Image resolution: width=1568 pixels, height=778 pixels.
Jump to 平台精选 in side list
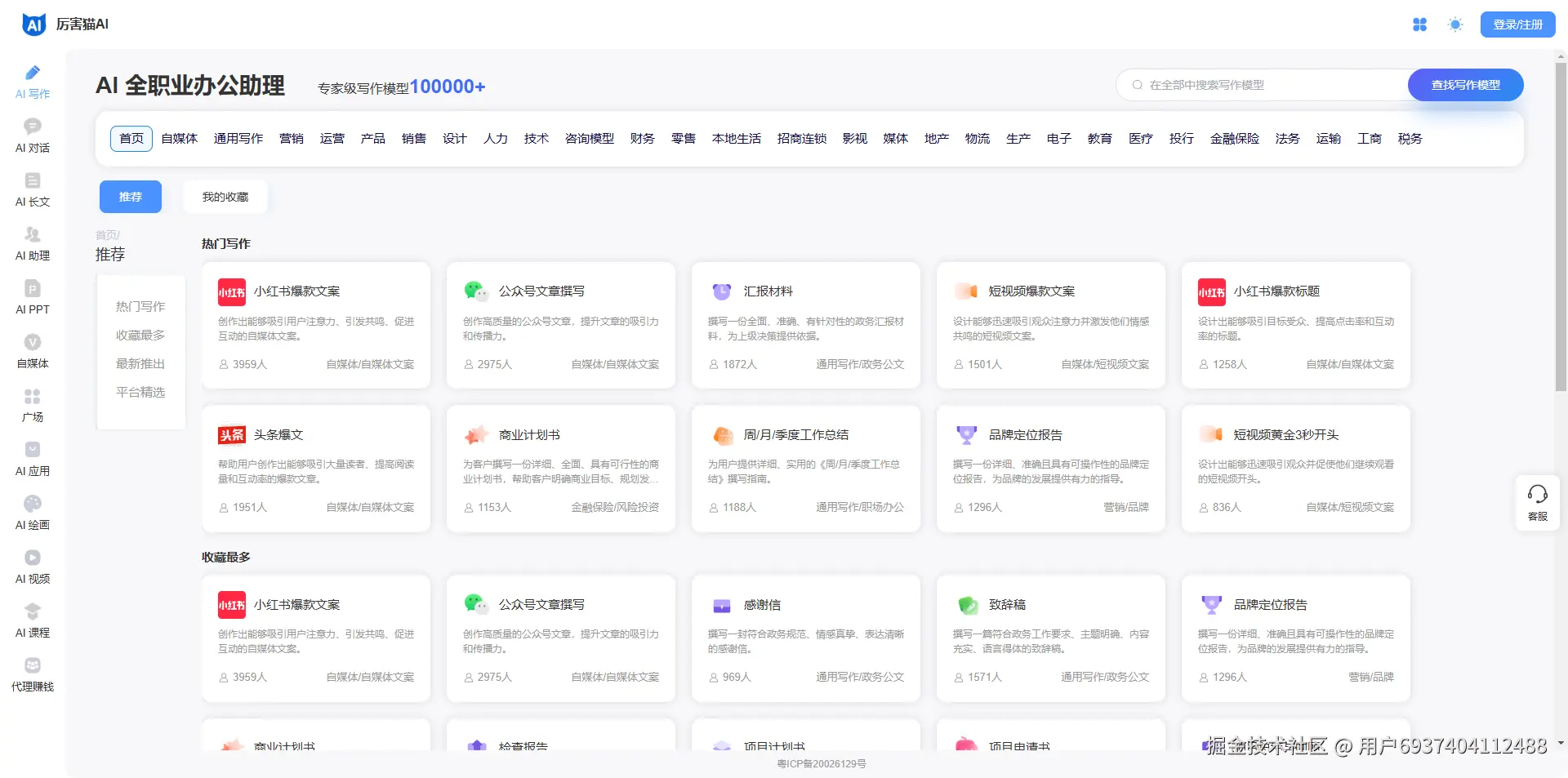[140, 392]
